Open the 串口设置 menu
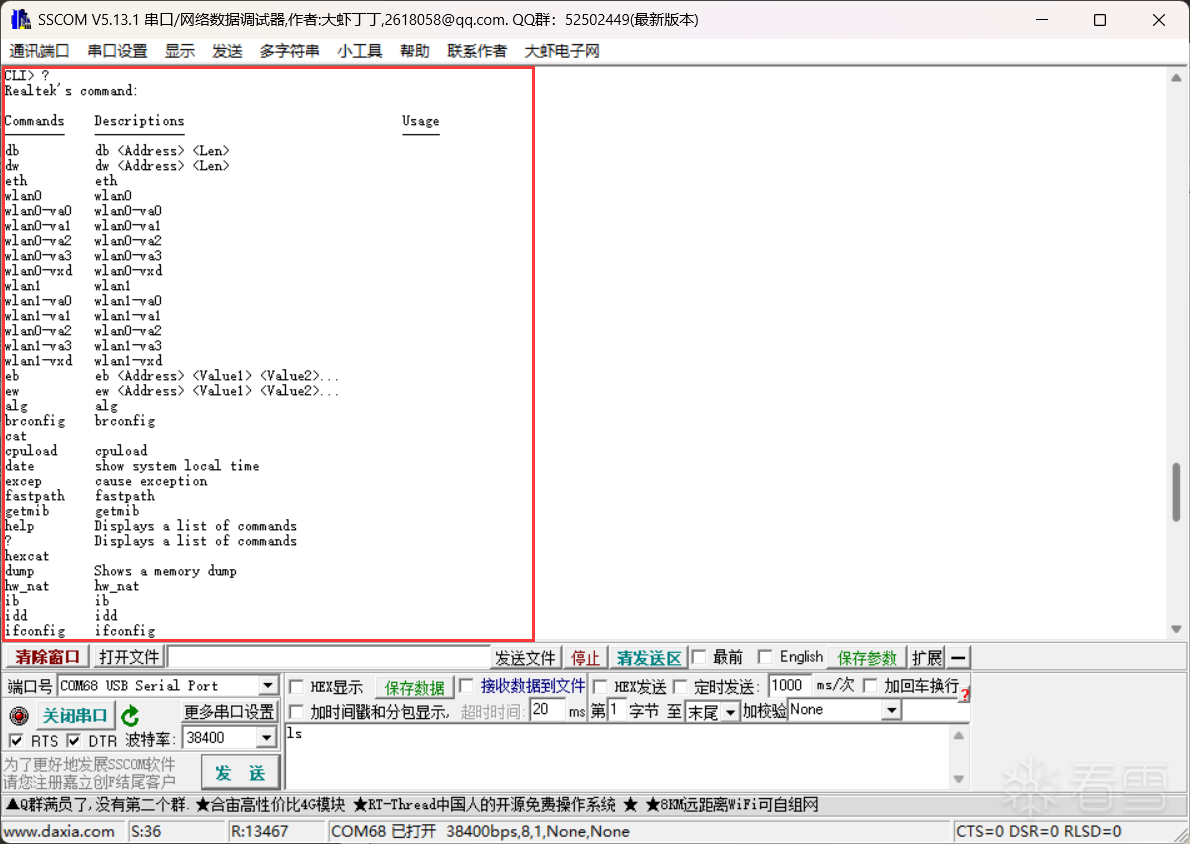 point(117,51)
